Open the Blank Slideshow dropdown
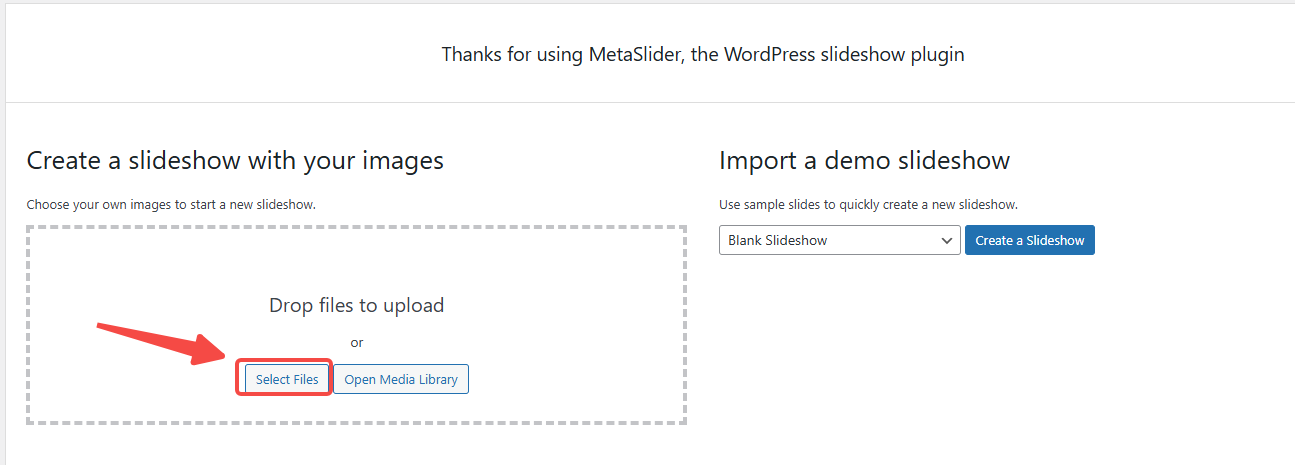Viewport: 1295px width, 465px height. coord(839,240)
